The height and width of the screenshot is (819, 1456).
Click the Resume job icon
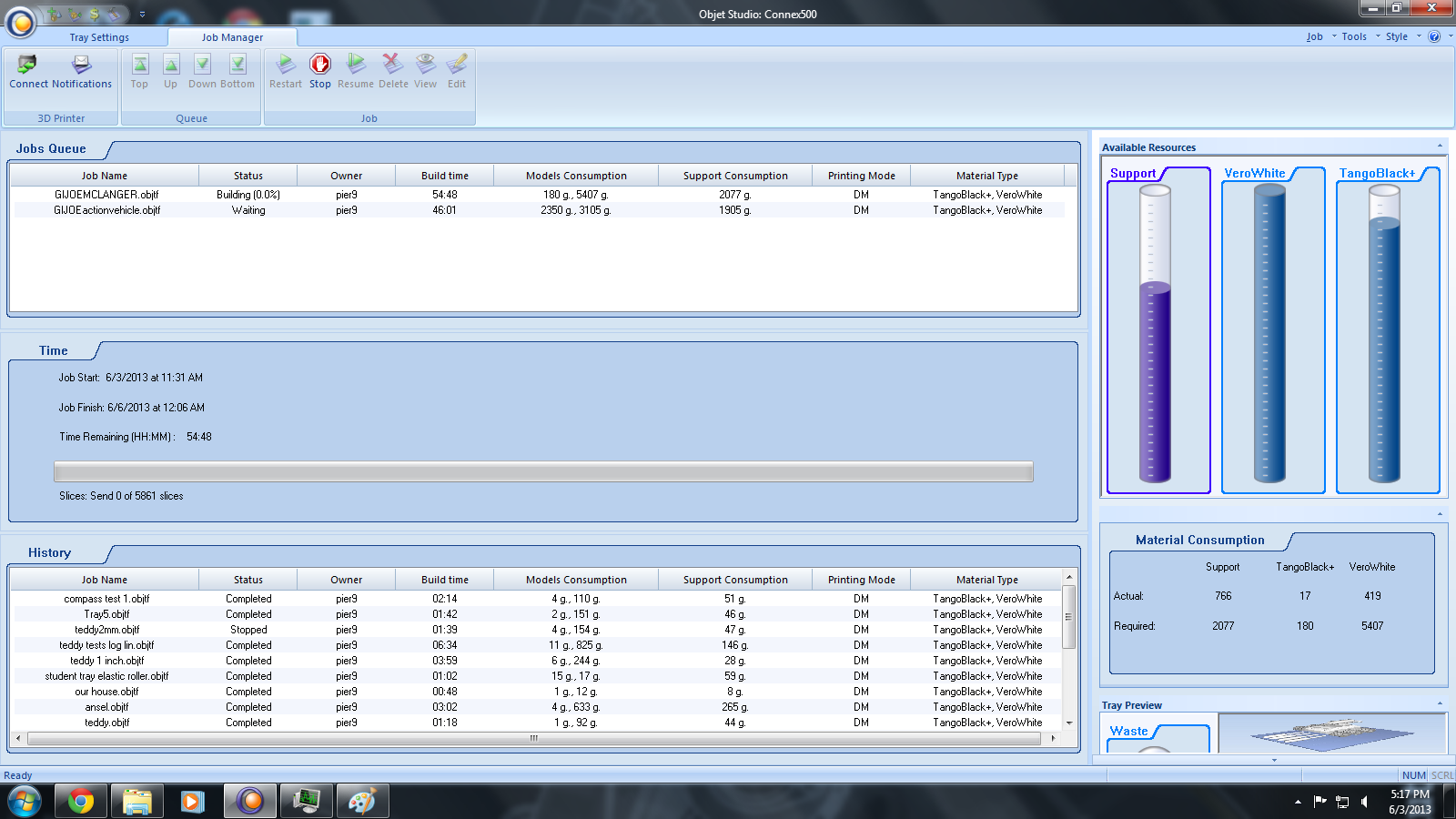point(356,71)
